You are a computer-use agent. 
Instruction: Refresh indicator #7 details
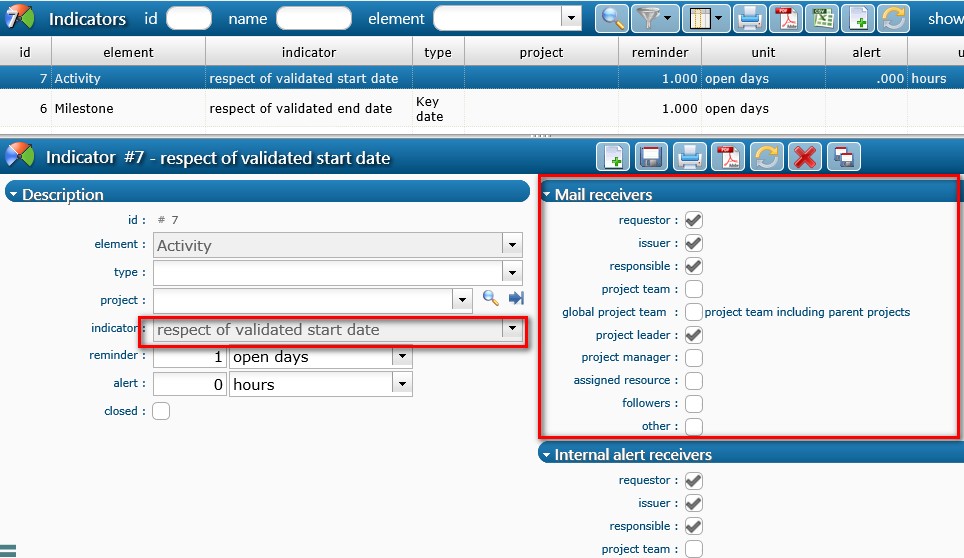(x=767, y=157)
